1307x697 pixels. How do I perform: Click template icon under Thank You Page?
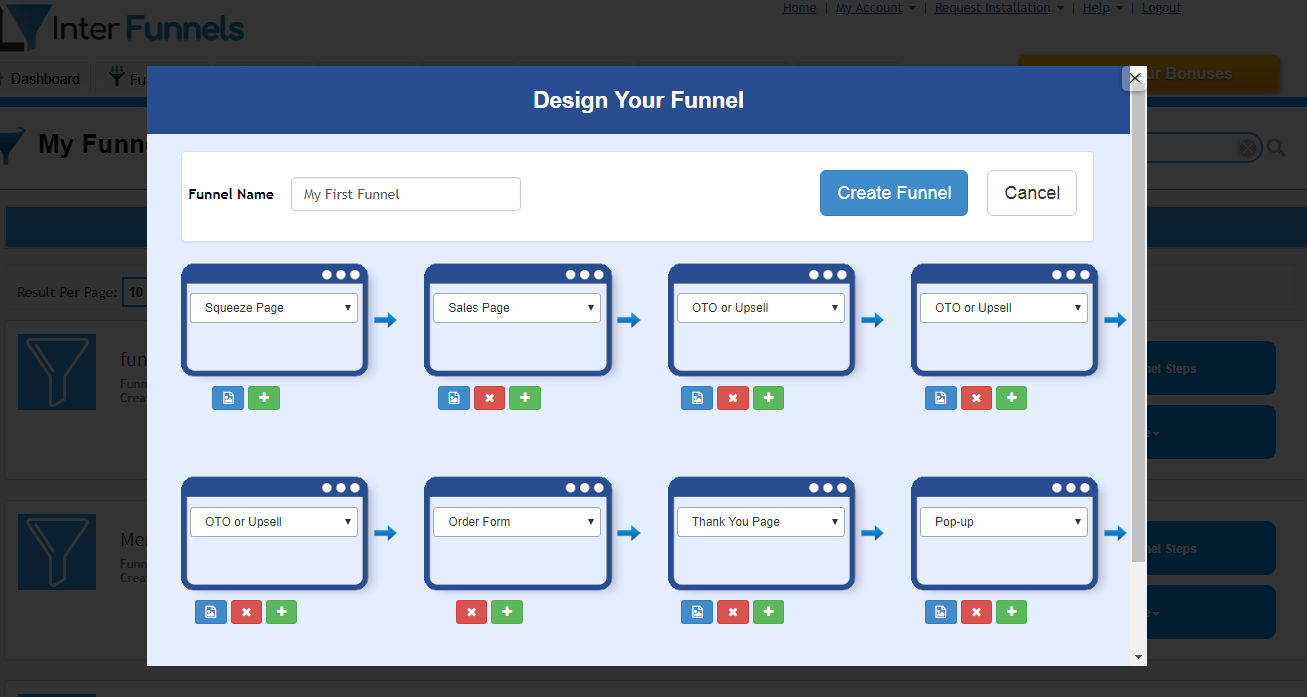[x=697, y=612]
